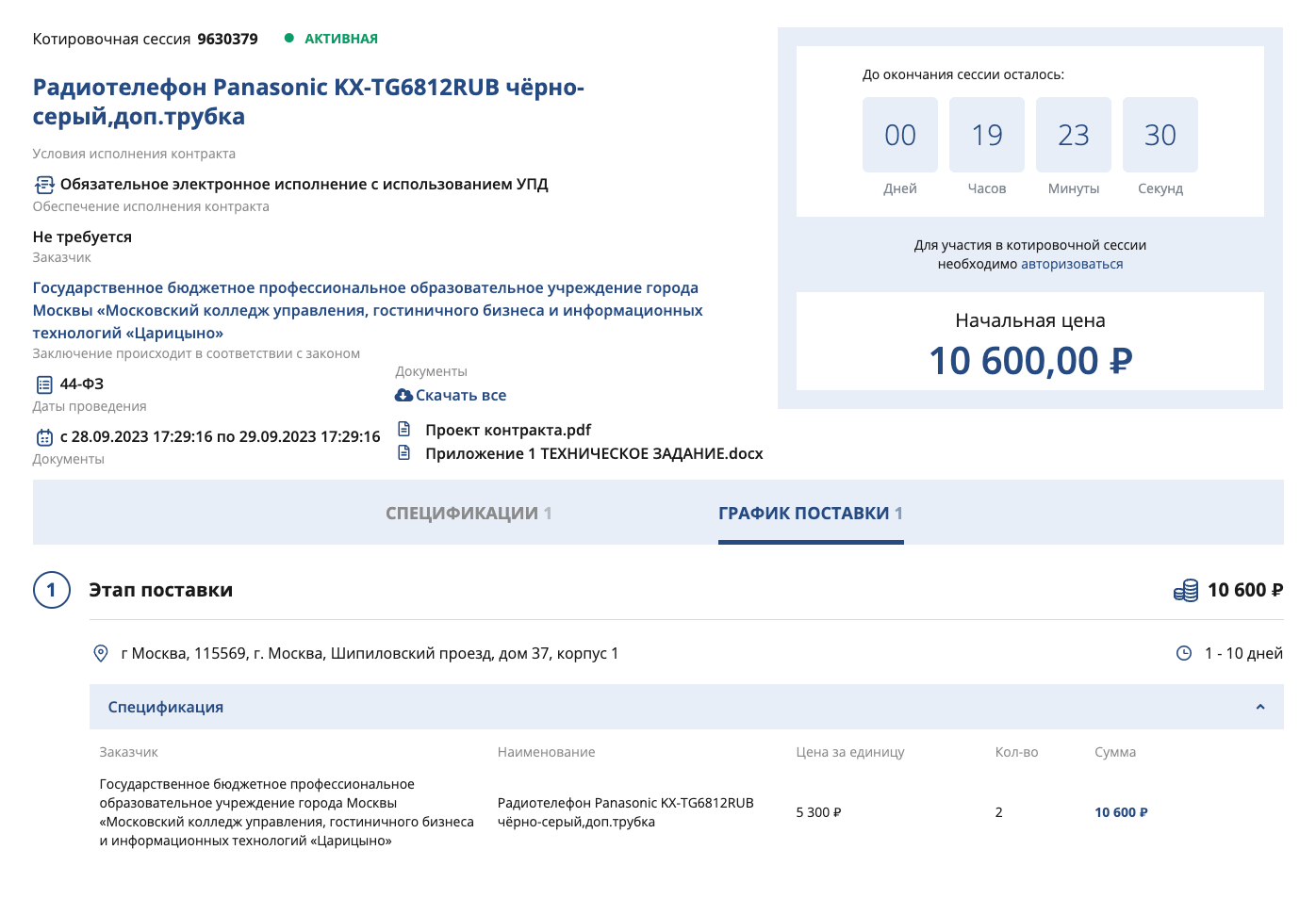Click the Проект контракта.pdf file icon

404,430
